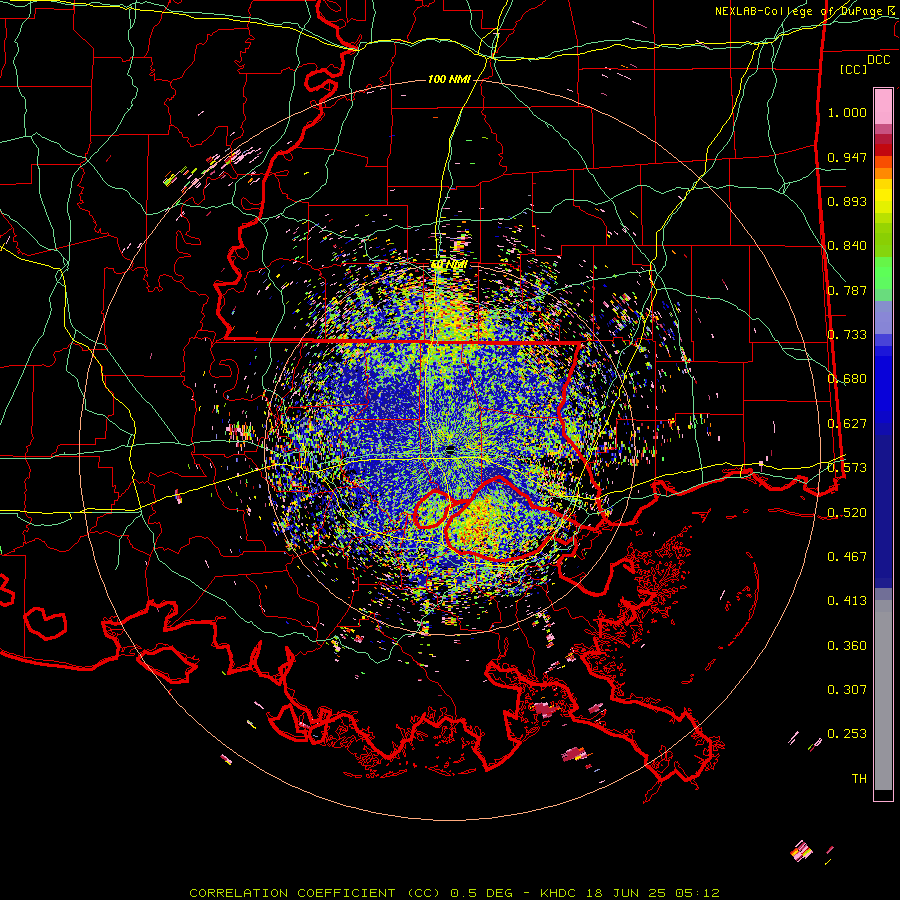The image size is (900, 900).
Task: Click the 0.413 legend value
Action: coord(847,601)
